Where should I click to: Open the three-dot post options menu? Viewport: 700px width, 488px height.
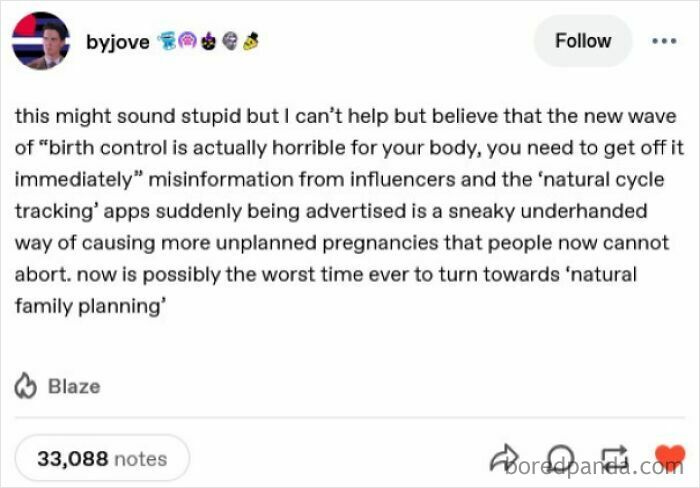[663, 41]
